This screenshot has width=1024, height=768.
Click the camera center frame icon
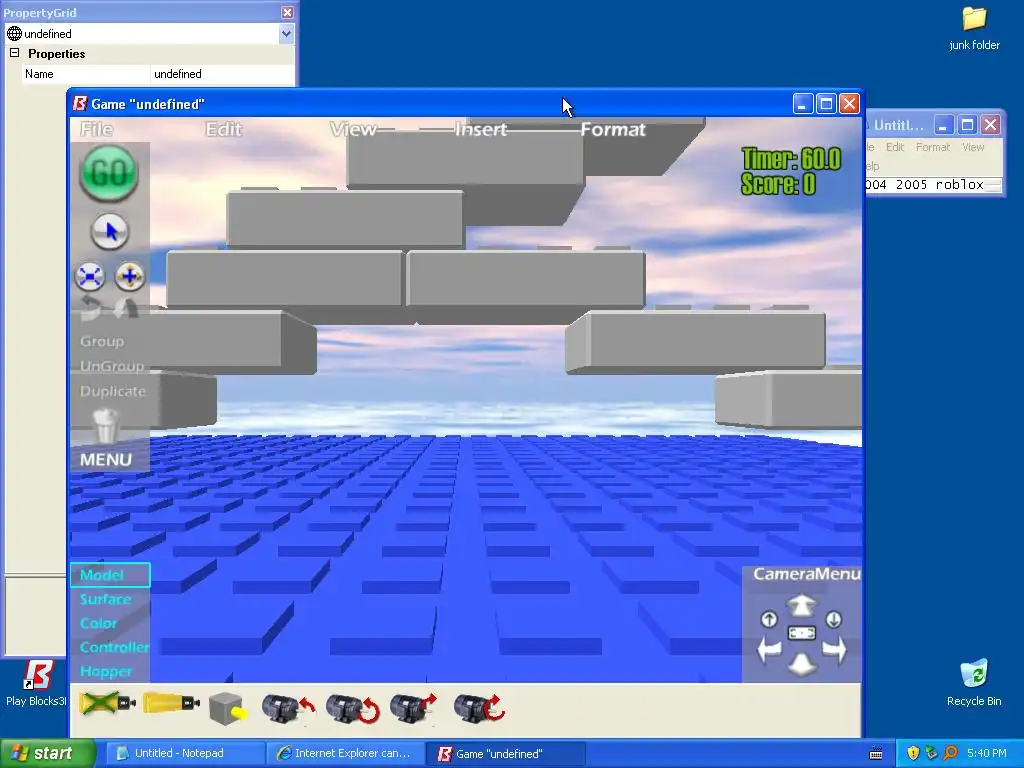click(801, 633)
